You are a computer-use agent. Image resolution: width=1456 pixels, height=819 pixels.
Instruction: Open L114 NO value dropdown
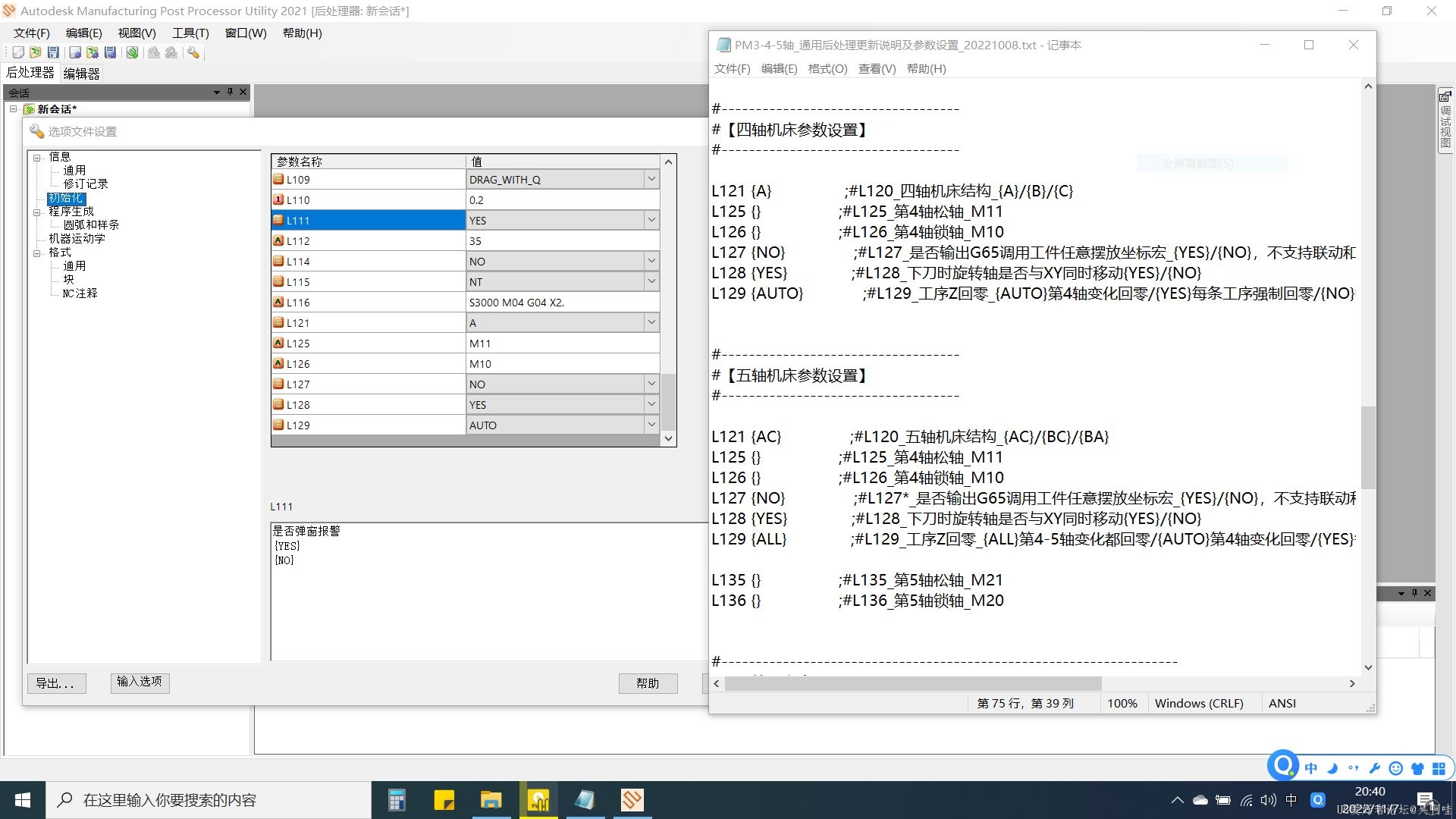pos(651,261)
